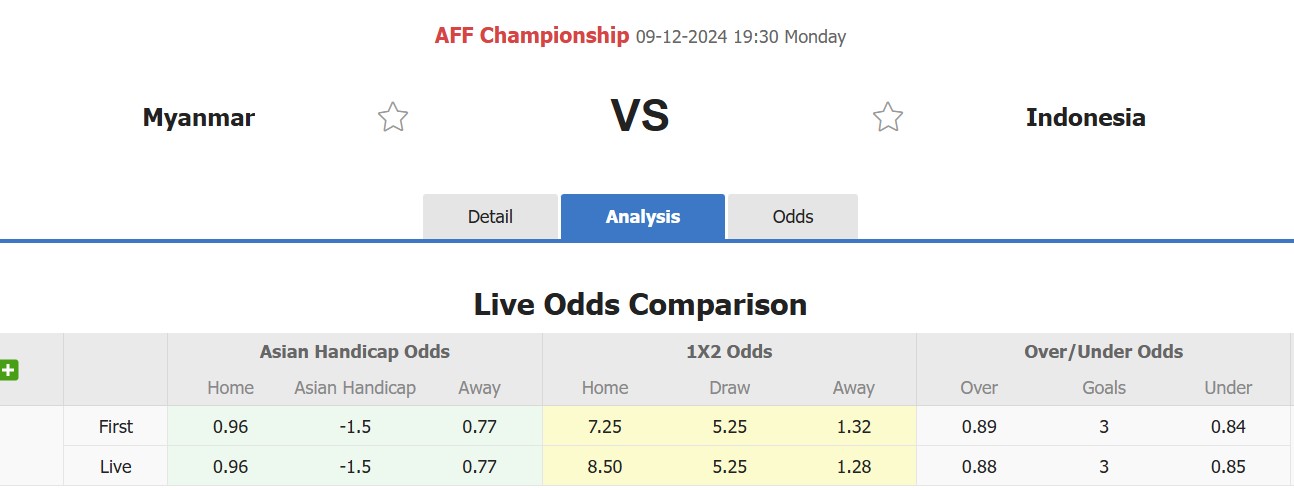Click Live 1X2 home odds 8.50
Viewport: 1294px width, 490px height.
(x=605, y=467)
